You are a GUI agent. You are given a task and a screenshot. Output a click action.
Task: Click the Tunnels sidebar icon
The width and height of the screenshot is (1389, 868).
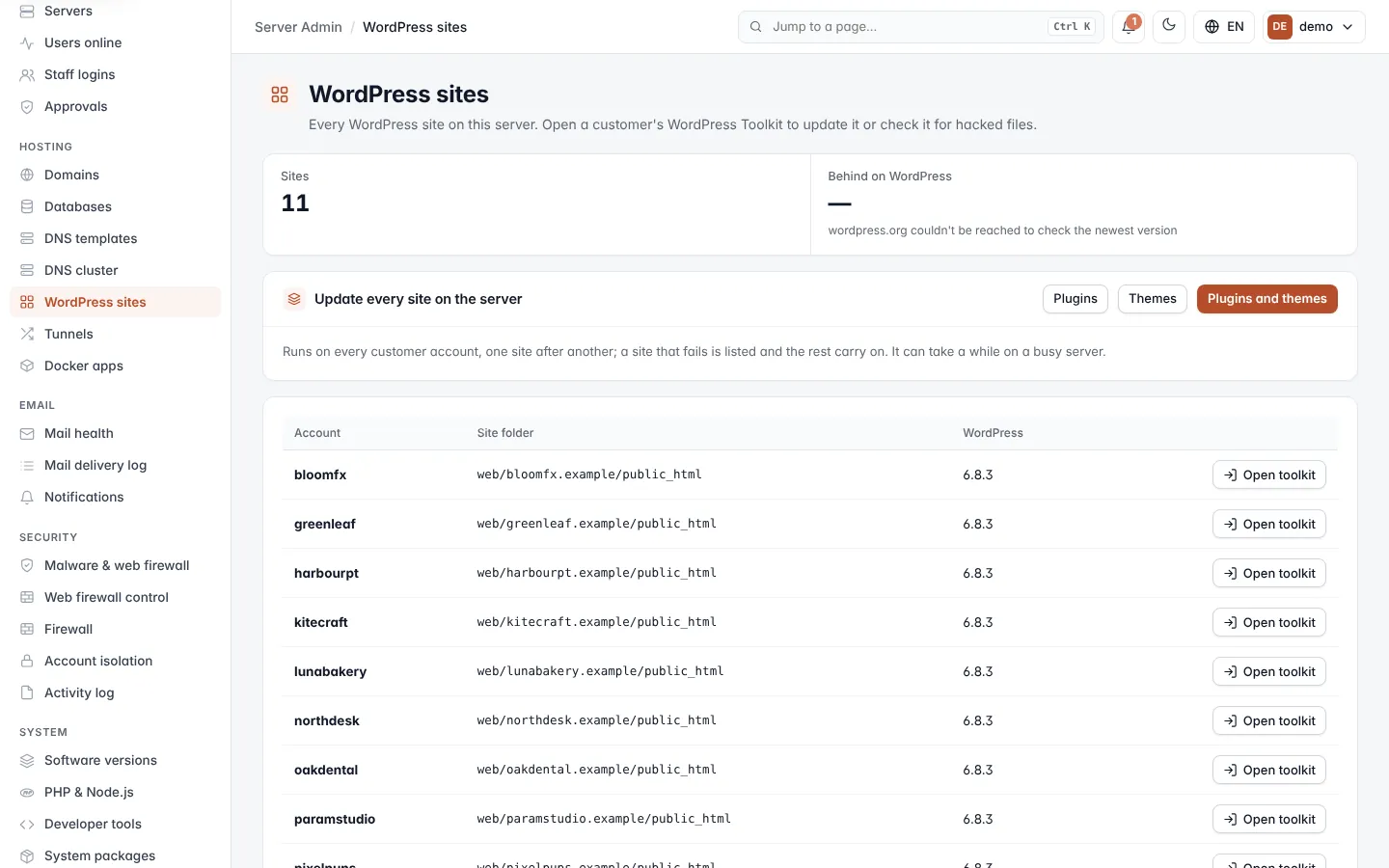pos(27,334)
